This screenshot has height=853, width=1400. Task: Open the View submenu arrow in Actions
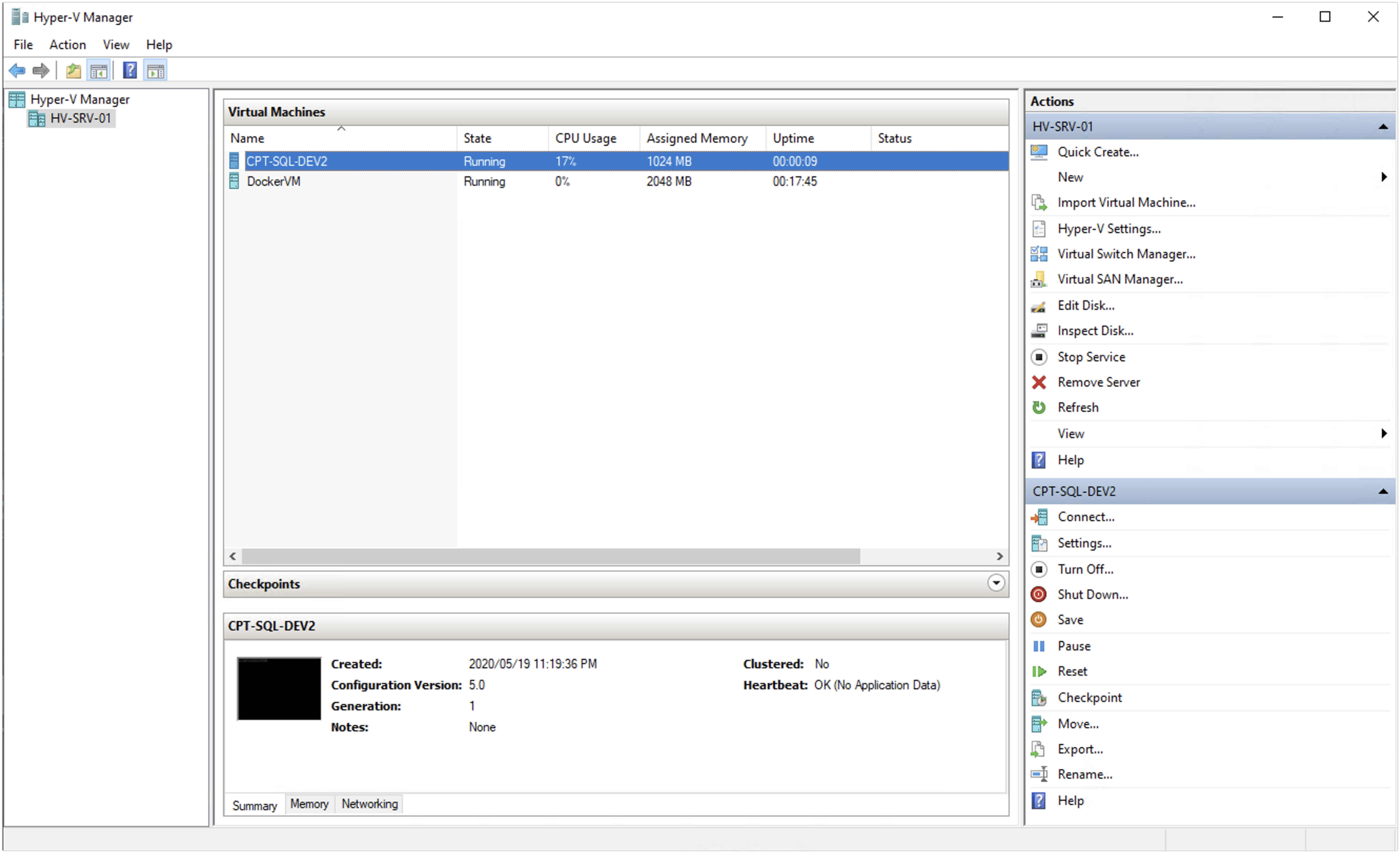1385,434
